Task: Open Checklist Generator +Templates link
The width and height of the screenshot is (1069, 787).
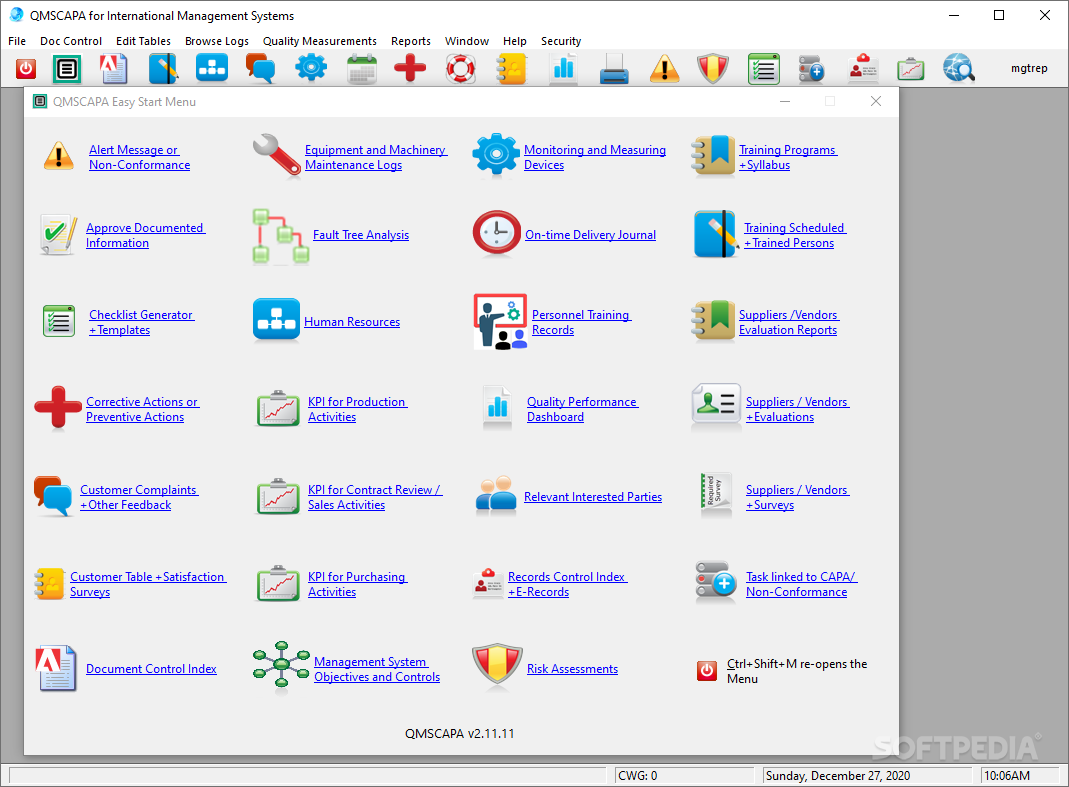Action: [141, 323]
